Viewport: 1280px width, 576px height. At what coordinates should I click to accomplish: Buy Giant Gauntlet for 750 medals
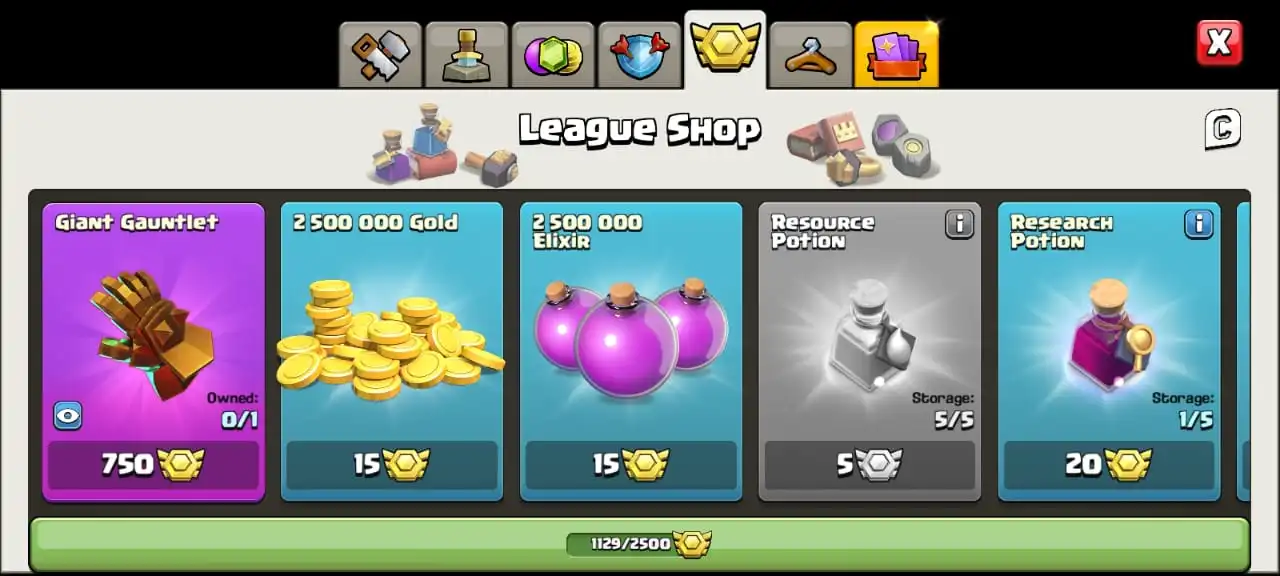[153, 465]
